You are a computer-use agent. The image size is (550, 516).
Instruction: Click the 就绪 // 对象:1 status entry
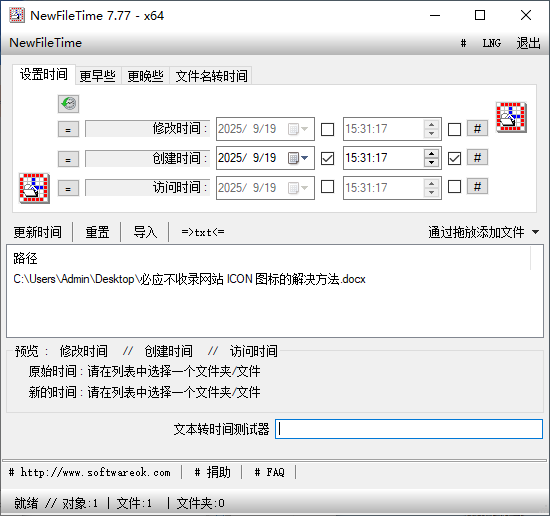point(56,503)
